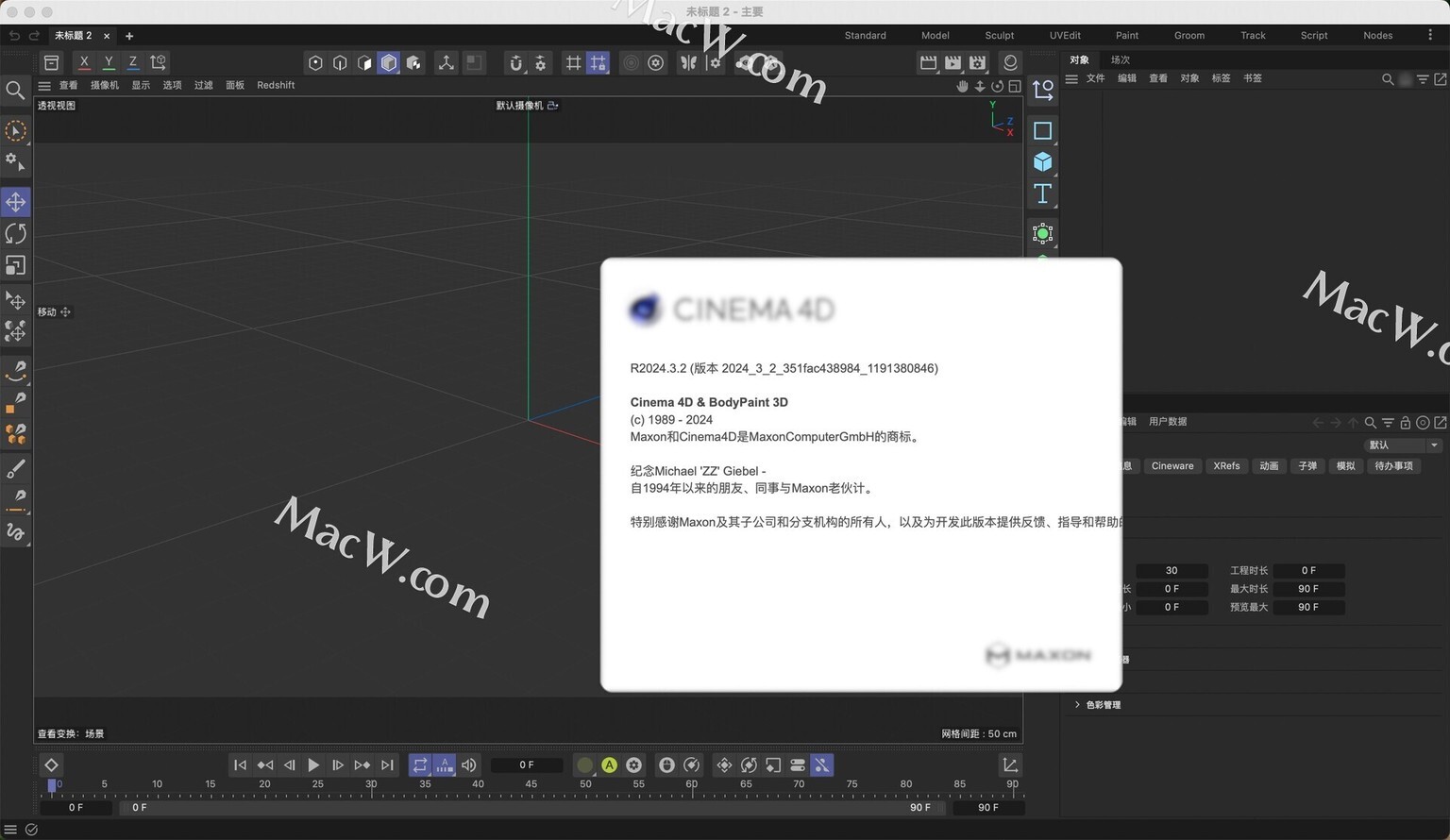Toggle Y axis lock
Viewport: 1450px width, 840px height.
point(109,62)
